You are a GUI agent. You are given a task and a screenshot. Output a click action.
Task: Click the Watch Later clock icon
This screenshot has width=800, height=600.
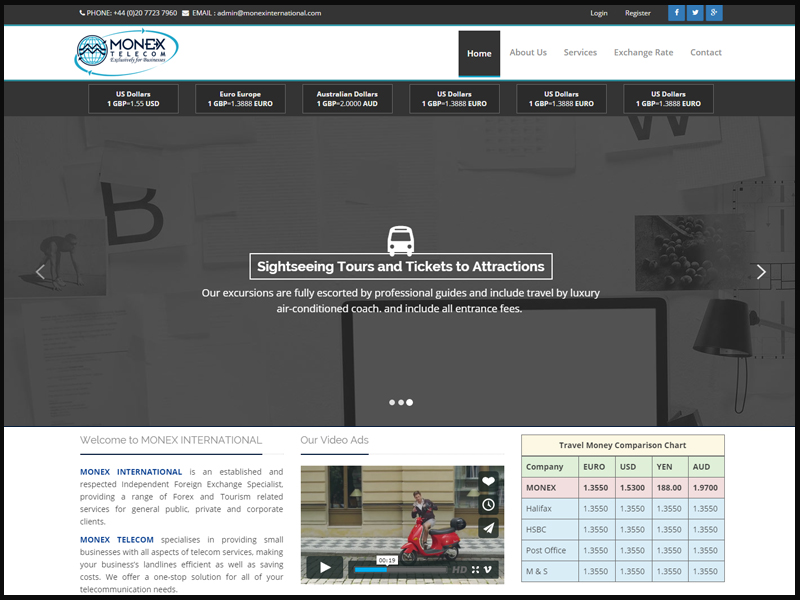488,505
